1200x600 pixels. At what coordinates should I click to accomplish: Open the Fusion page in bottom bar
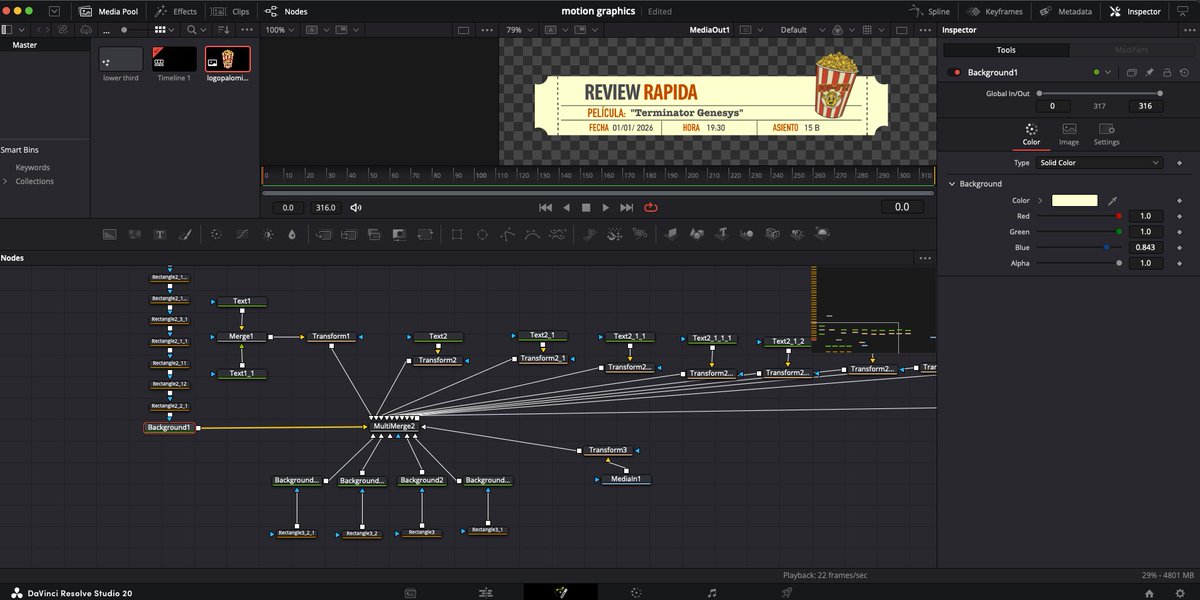coord(561,592)
